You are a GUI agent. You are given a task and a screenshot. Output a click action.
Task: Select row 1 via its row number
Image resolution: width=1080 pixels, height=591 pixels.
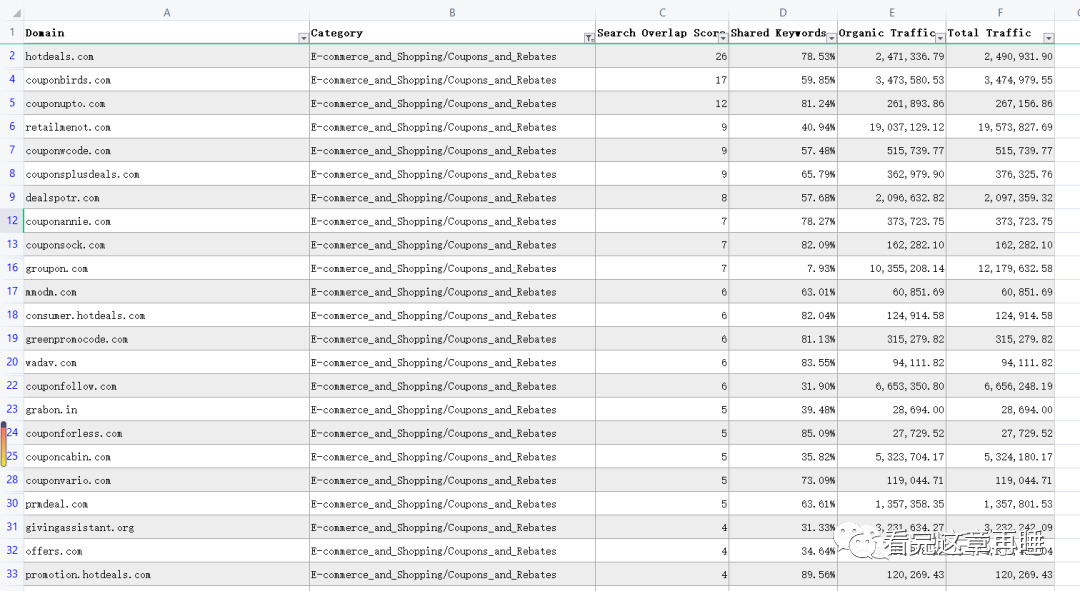click(12, 32)
